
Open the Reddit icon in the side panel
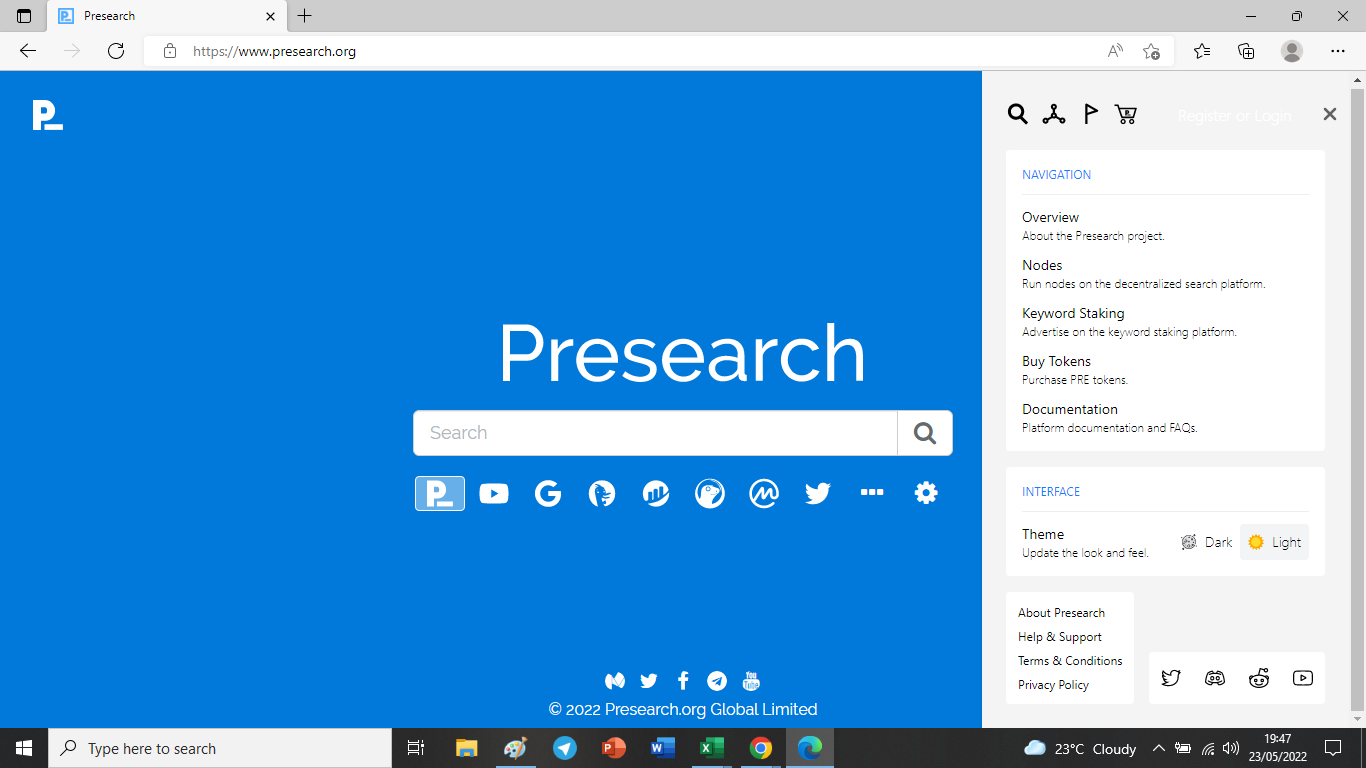point(1259,678)
